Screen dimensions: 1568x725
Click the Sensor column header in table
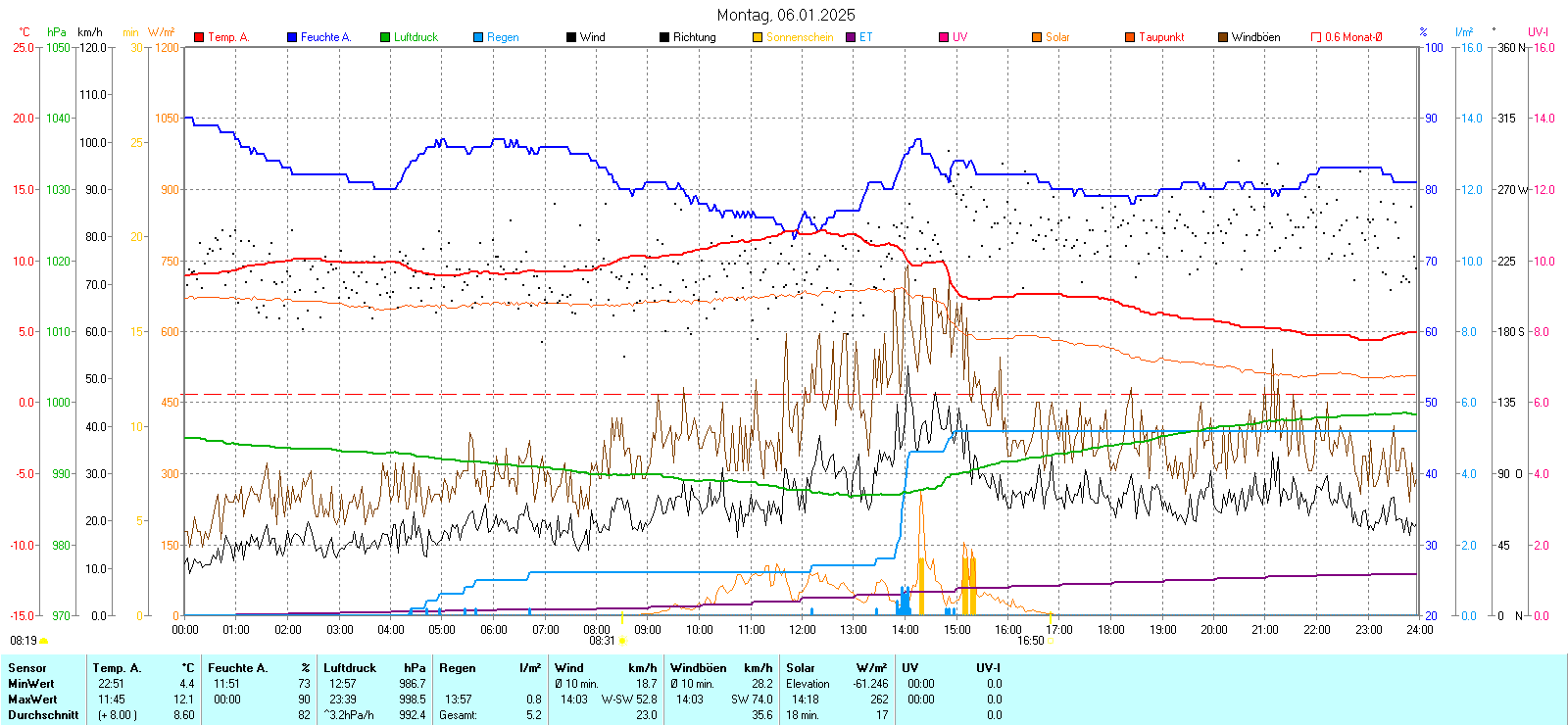(27, 668)
